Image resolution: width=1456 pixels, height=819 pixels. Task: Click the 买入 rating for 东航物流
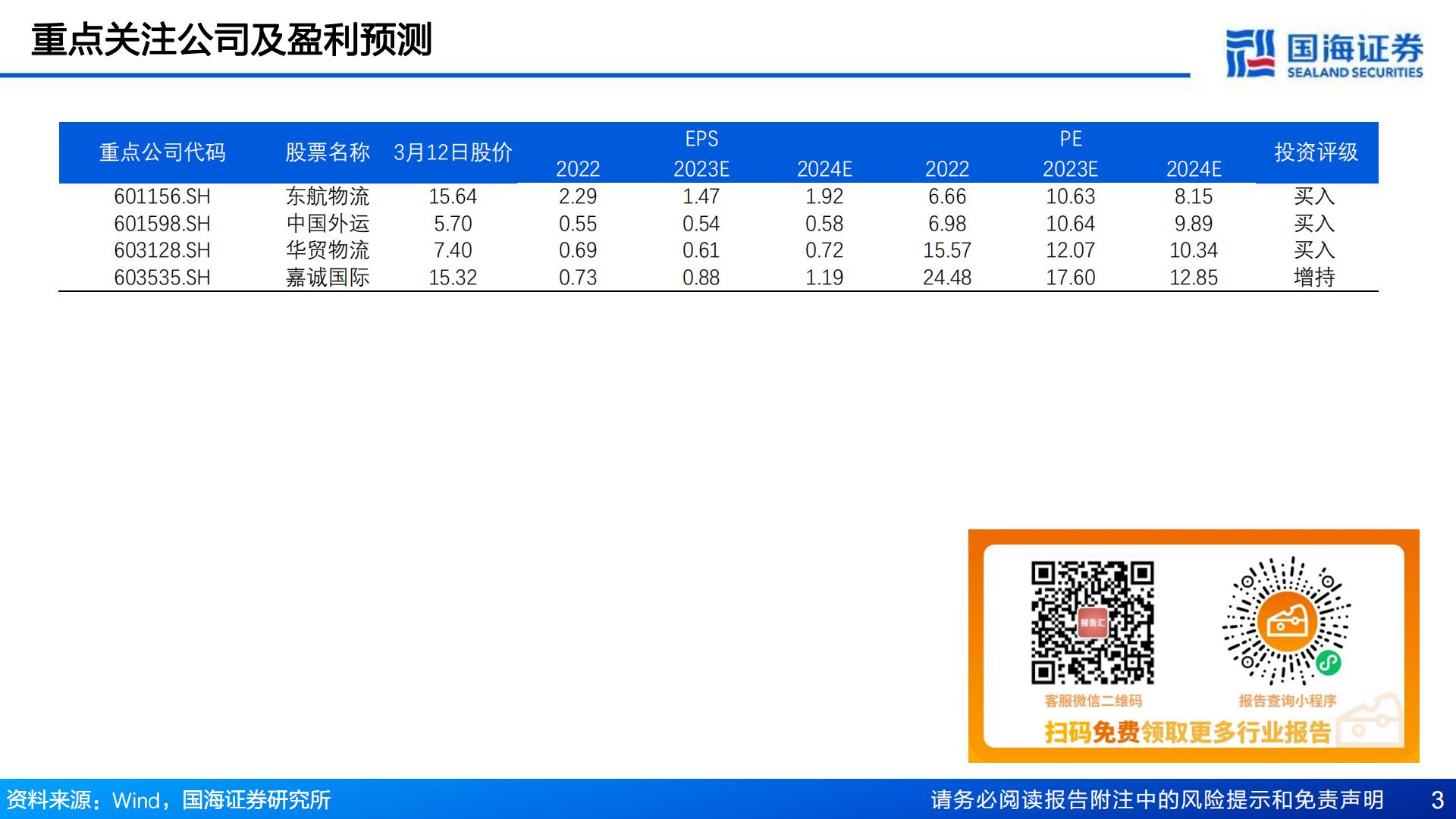pyautogui.click(x=1314, y=196)
